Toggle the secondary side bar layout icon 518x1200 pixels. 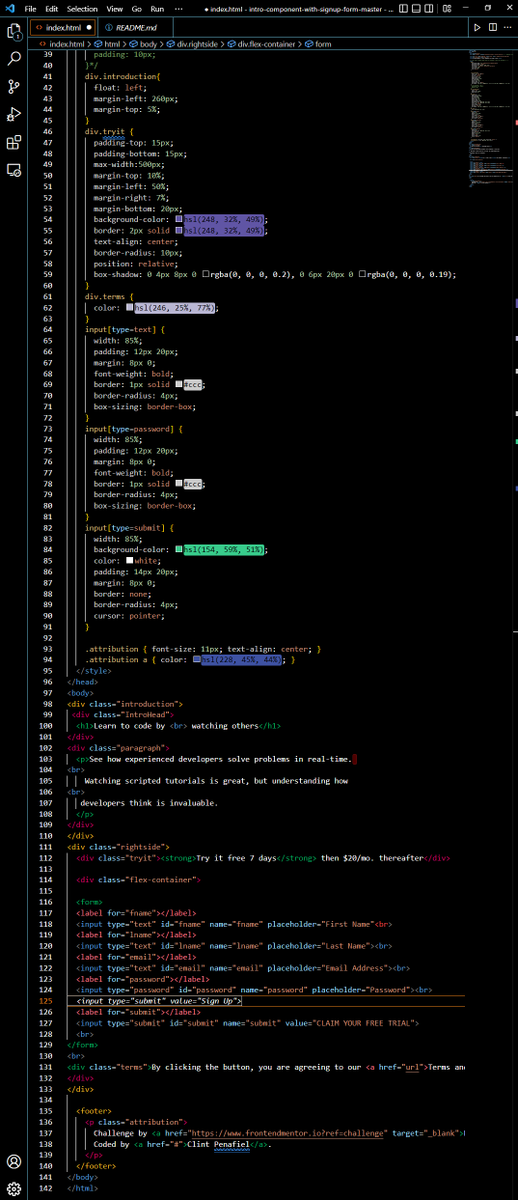click(426, 8)
